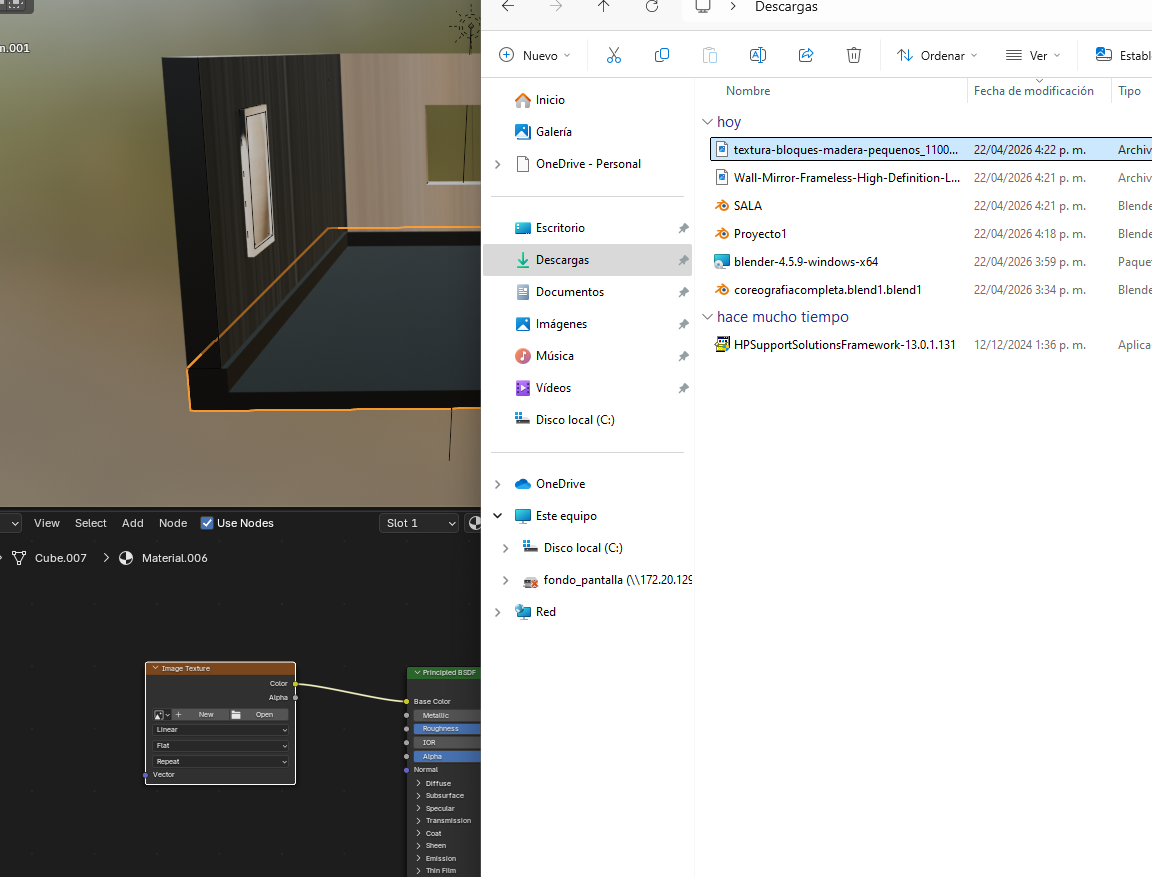Open the image browse dropdown icon
The width and height of the screenshot is (1152, 877).
[161, 715]
